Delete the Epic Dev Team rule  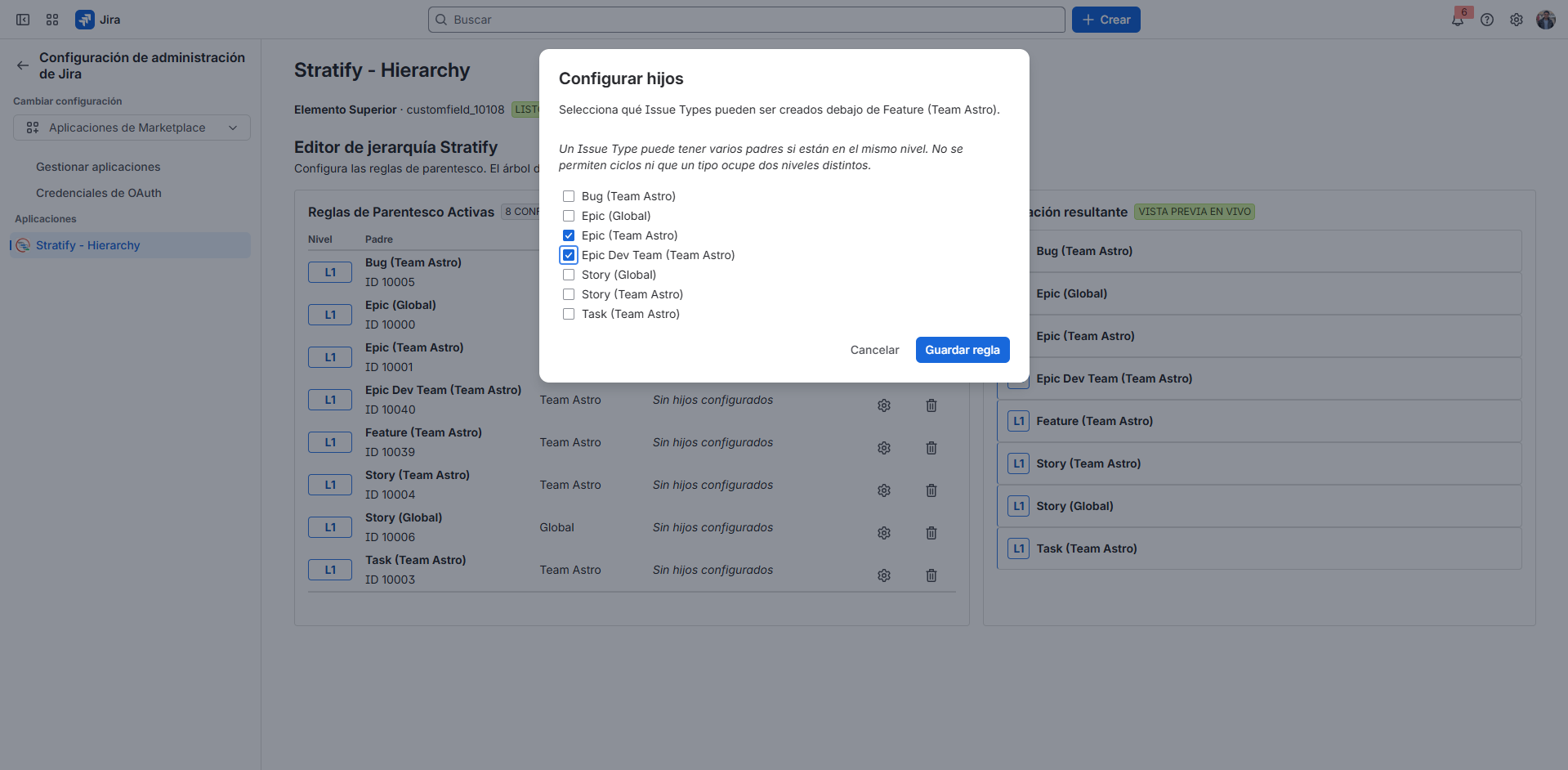pos(931,405)
